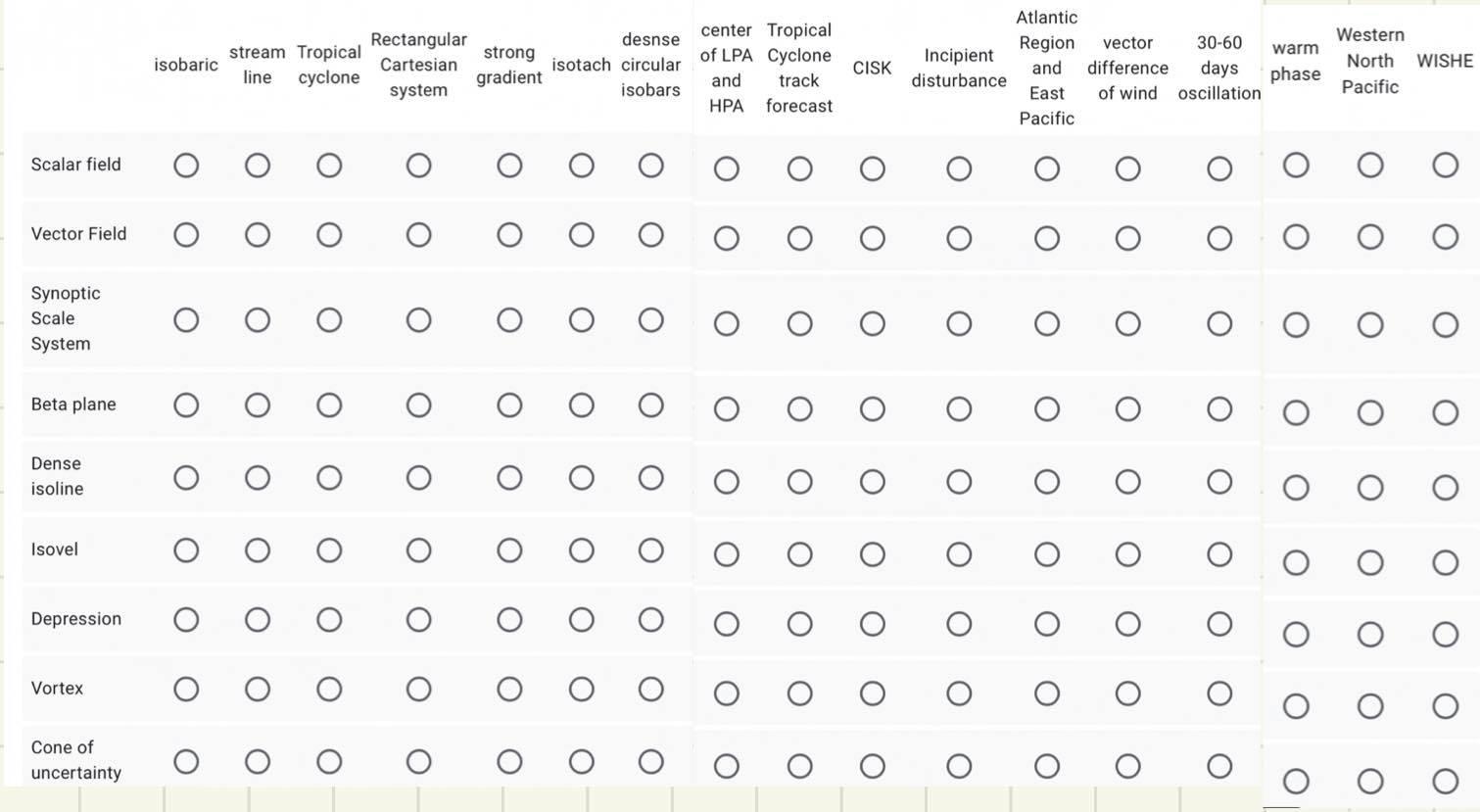This screenshot has height=812, width=1480.
Task: Select Atlantic Region and East Pacific for Vortex
Action: click(x=1047, y=693)
